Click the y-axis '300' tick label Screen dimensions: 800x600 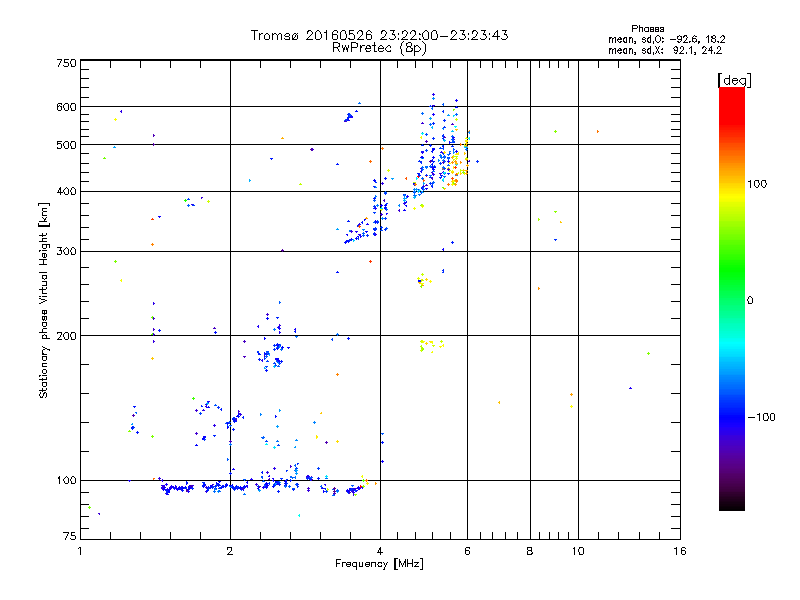[x=66, y=252]
